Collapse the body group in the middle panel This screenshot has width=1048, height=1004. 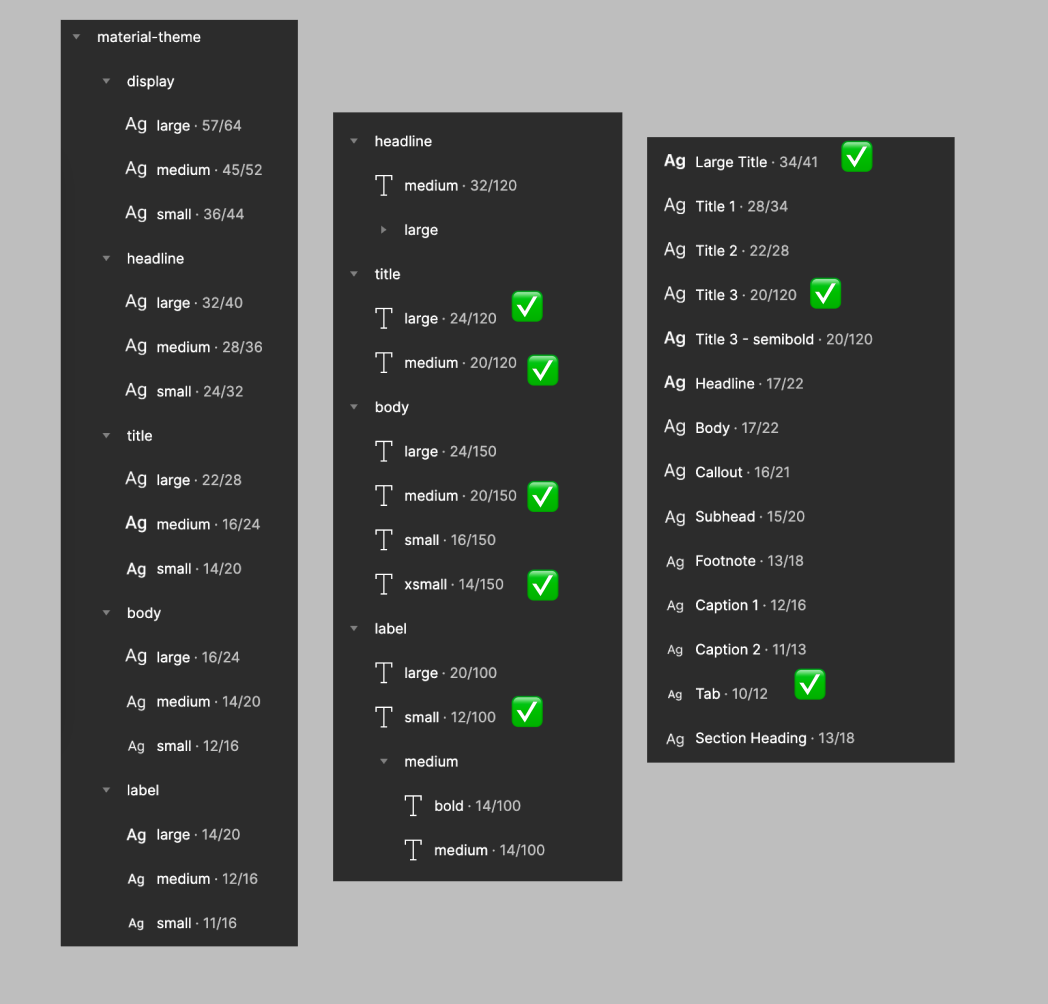pos(354,407)
